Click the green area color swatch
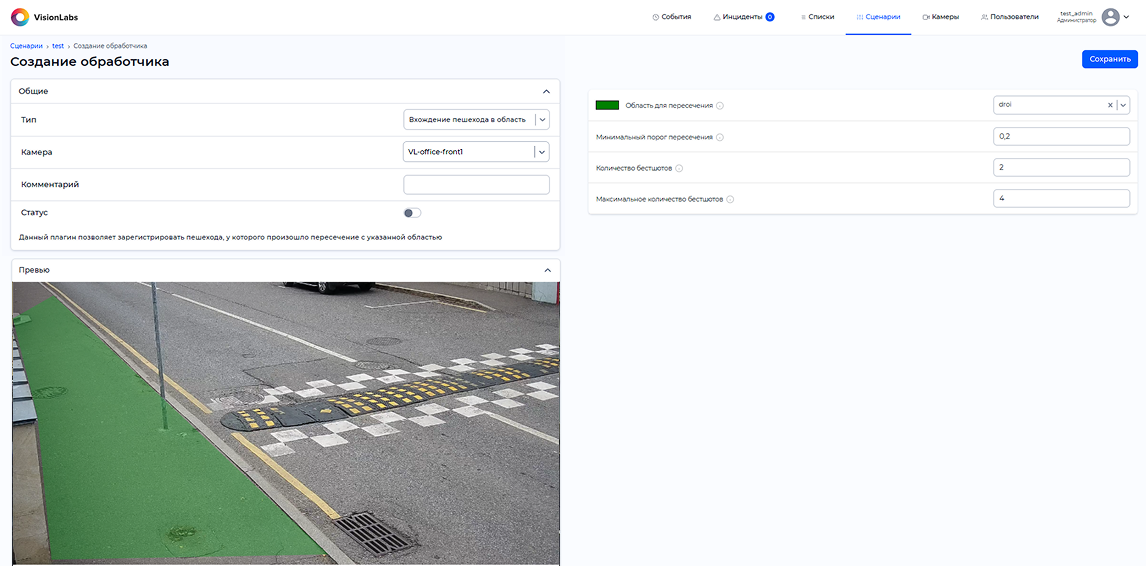 (607, 105)
